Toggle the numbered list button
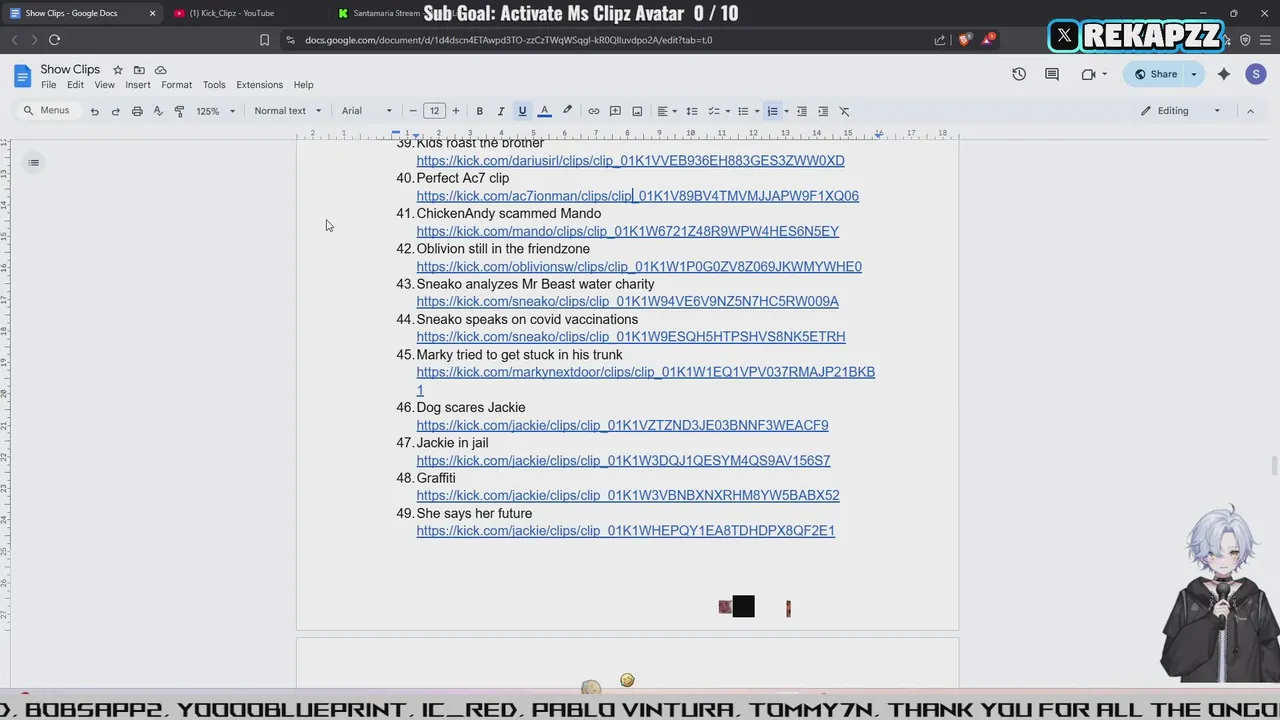The width and height of the screenshot is (1280, 720). click(x=772, y=111)
